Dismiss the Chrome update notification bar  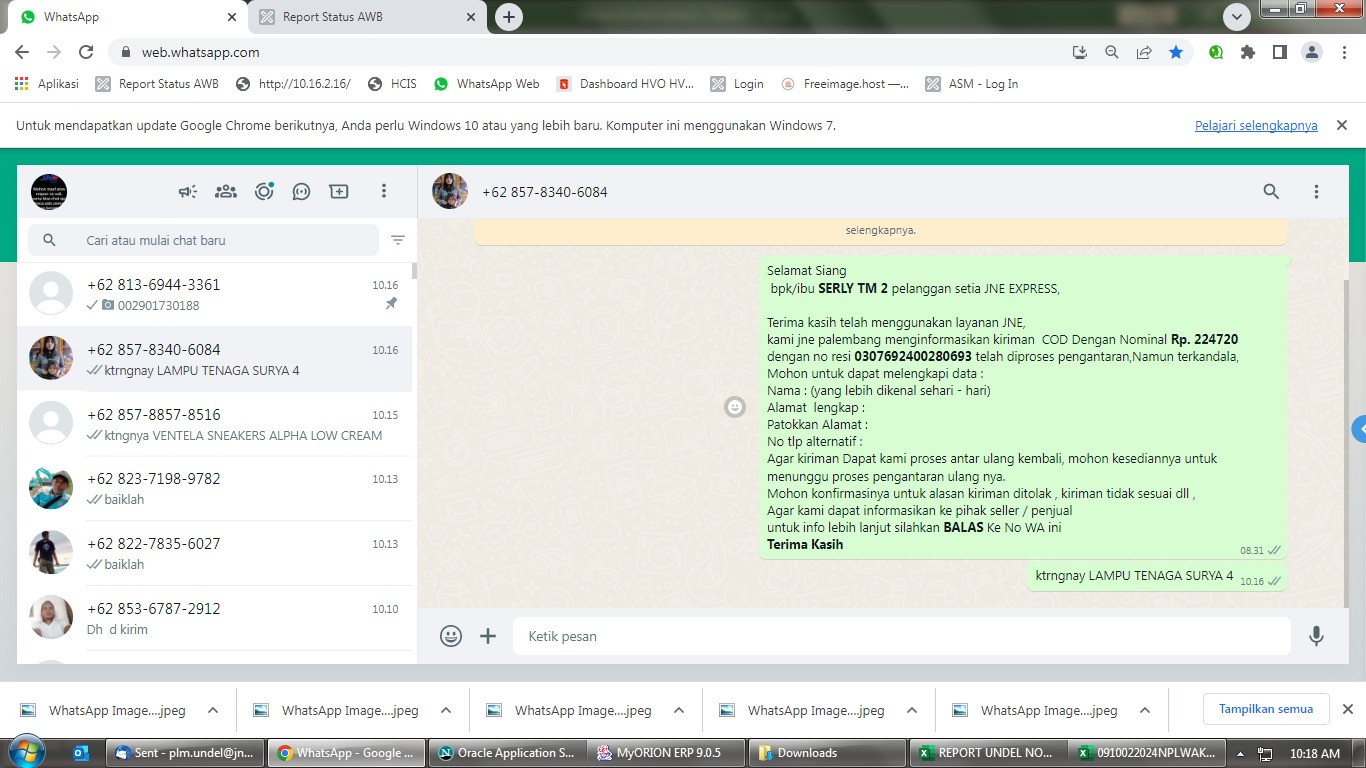point(1342,125)
